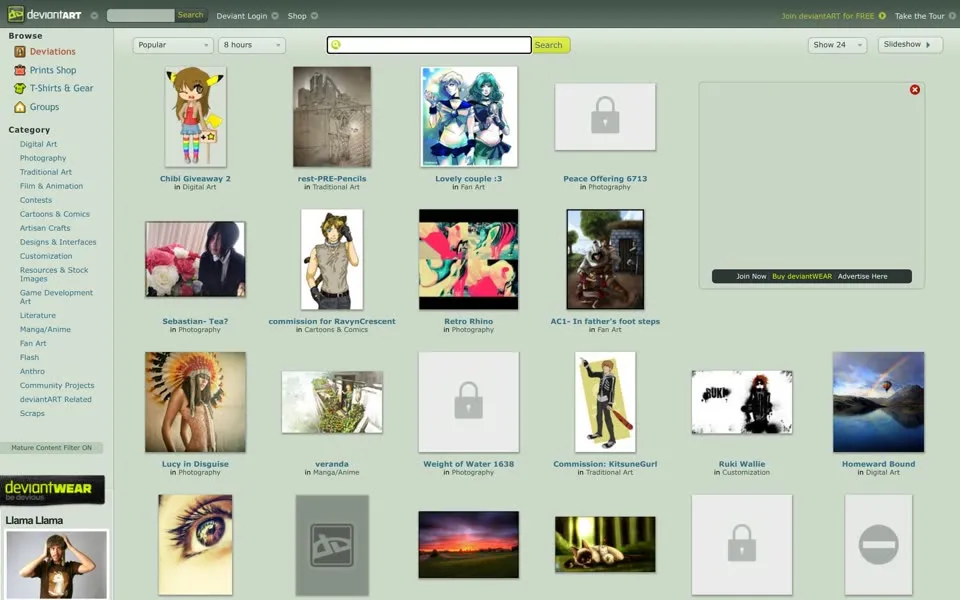The height and width of the screenshot is (600, 960).
Task: Select the Photography category
Action: pyautogui.click(x=43, y=159)
